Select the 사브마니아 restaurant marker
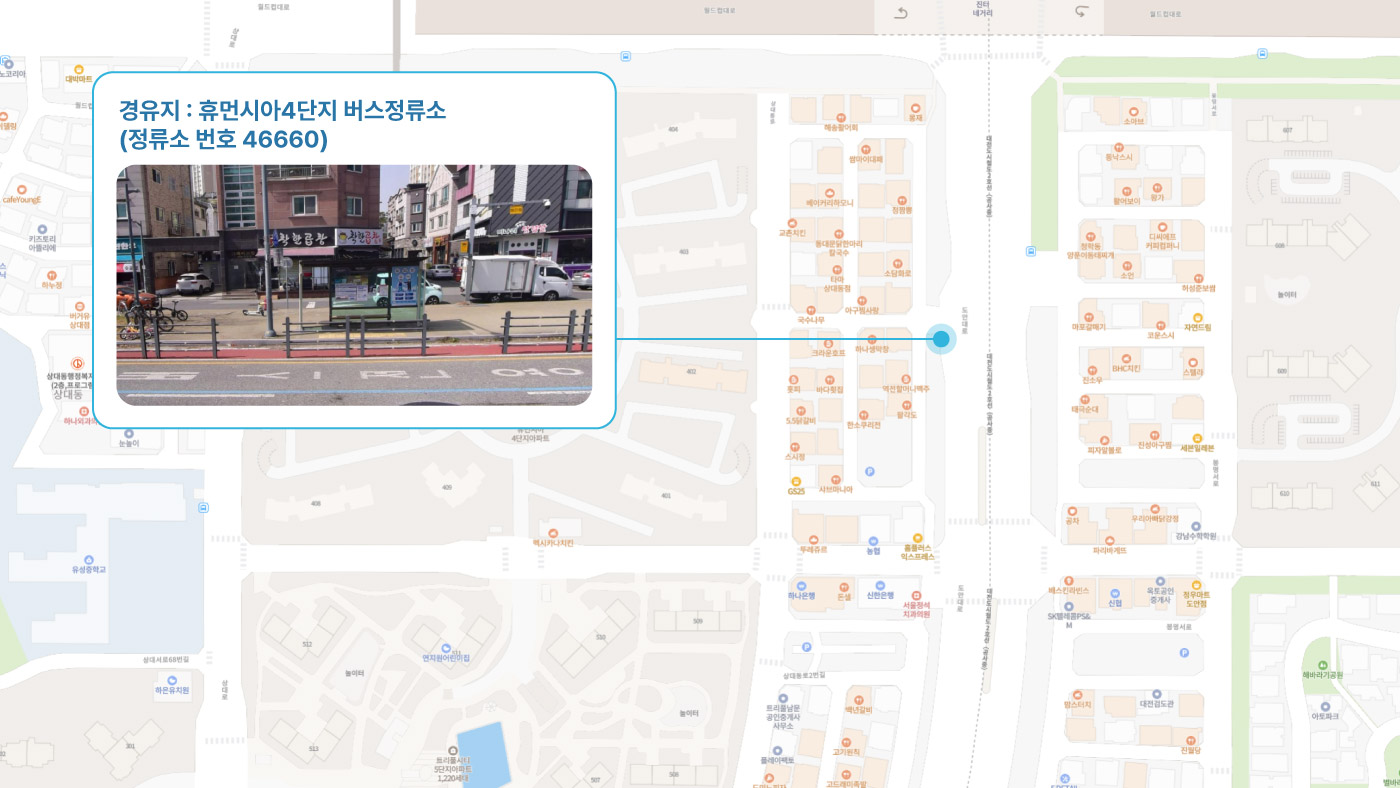The height and width of the screenshot is (788, 1400). 835,478
